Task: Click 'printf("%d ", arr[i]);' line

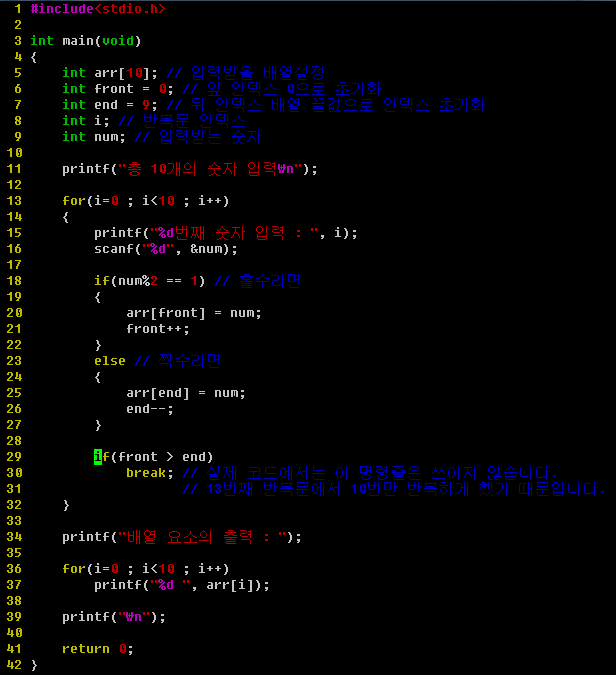Action: click(x=182, y=585)
